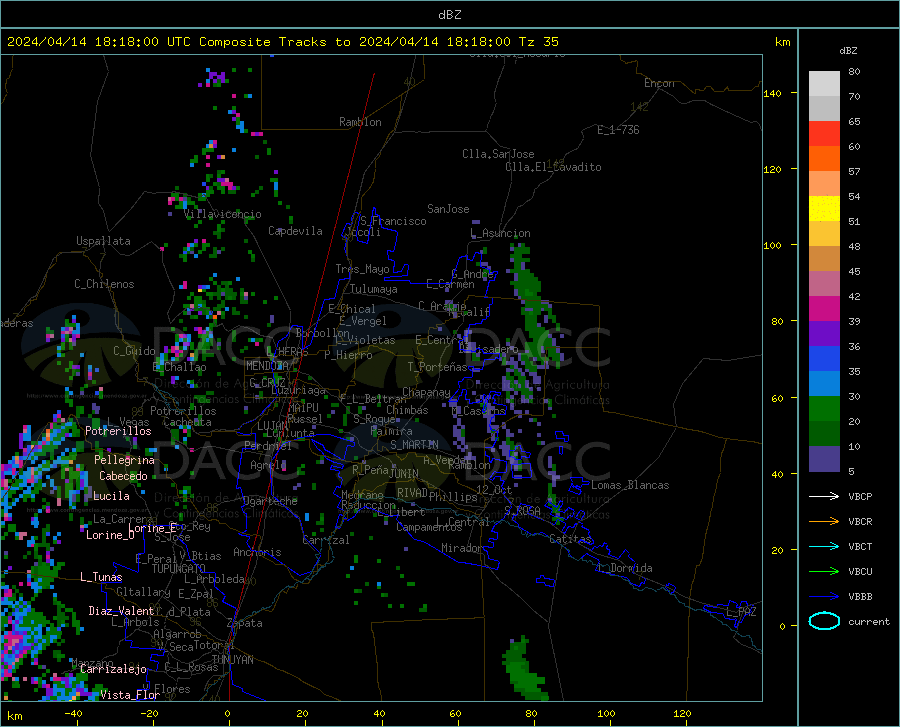Click the blue VBBB arrow in legend
This screenshot has width=900, height=727.
(x=824, y=596)
